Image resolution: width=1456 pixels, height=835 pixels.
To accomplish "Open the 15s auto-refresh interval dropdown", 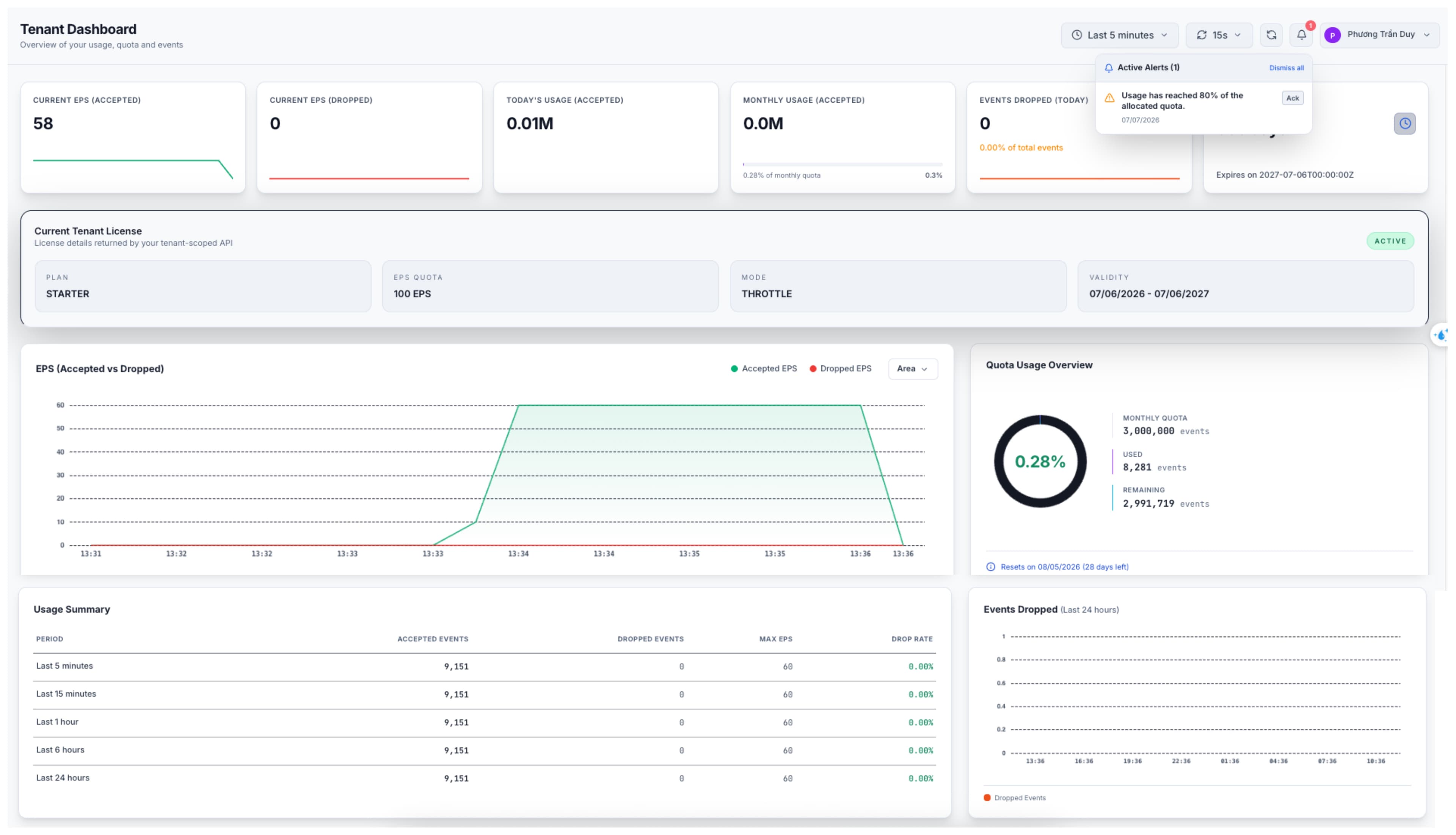I will (x=1219, y=35).
